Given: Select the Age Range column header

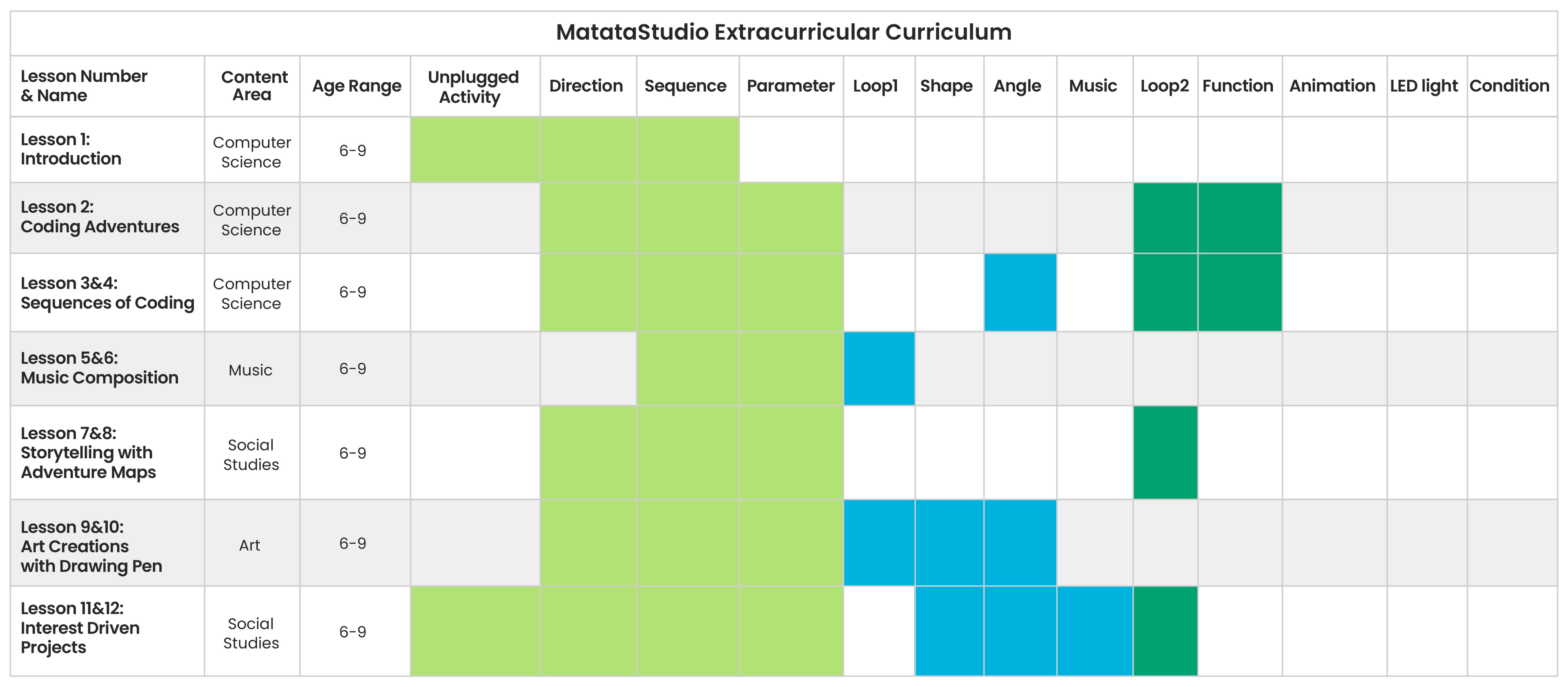Looking at the screenshot, I should (357, 86).
